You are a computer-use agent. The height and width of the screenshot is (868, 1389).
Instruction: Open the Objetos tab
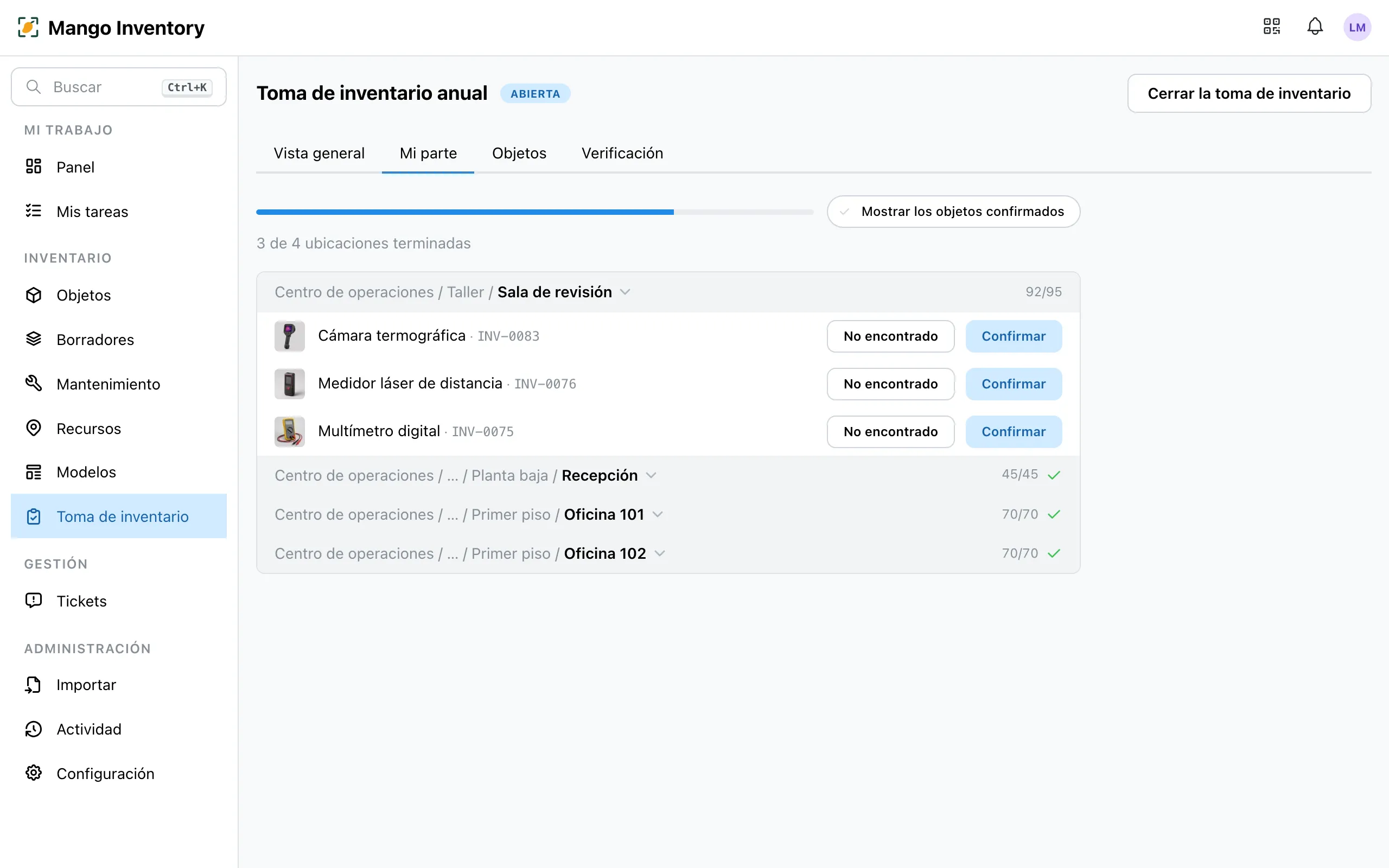[519, 154]
